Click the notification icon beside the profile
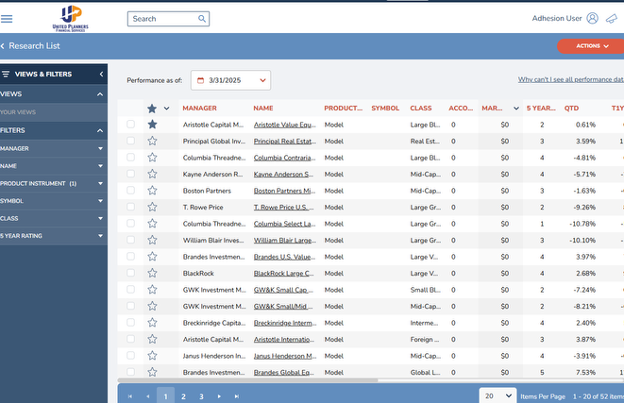Image resolution: width=624 pixels, height=404 pixels. 612,18
